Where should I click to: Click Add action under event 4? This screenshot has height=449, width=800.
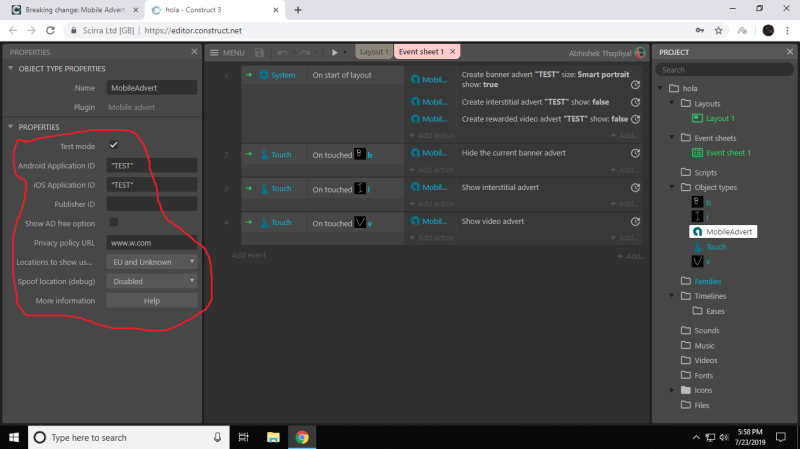(x=432, y=238)
